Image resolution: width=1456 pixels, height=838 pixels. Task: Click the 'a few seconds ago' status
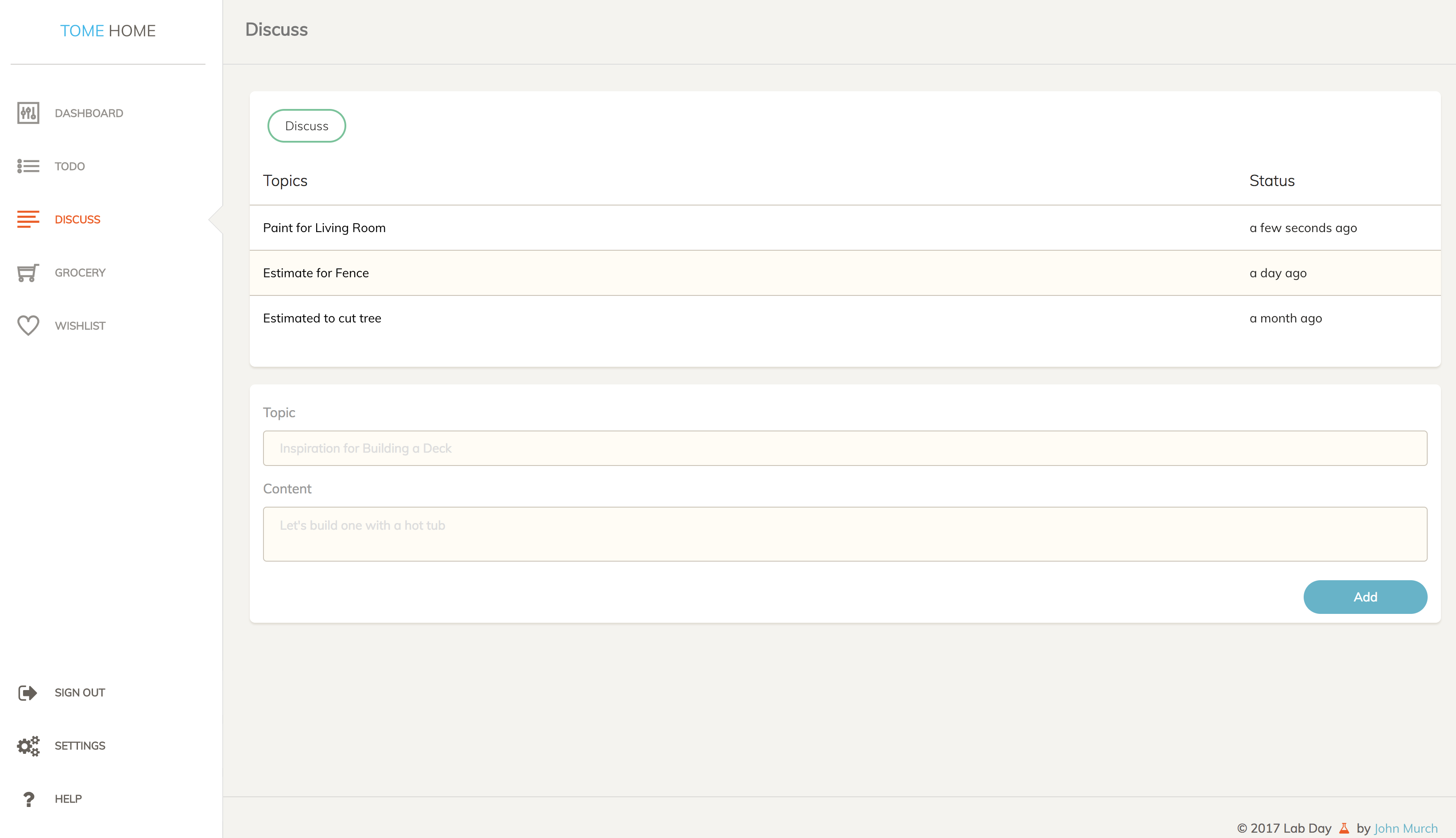[x=1303, y=228]
